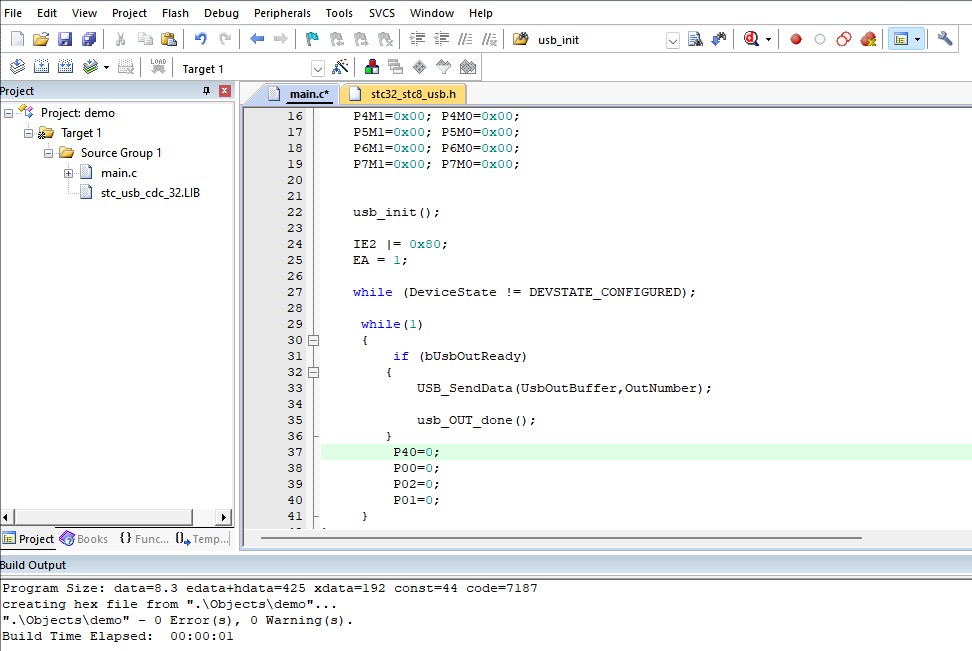Paste with the clipboard Paste icon
Image resolution: width=972 pixels, height=651 pixels.
pyautogui.click(x=169, y=39)
